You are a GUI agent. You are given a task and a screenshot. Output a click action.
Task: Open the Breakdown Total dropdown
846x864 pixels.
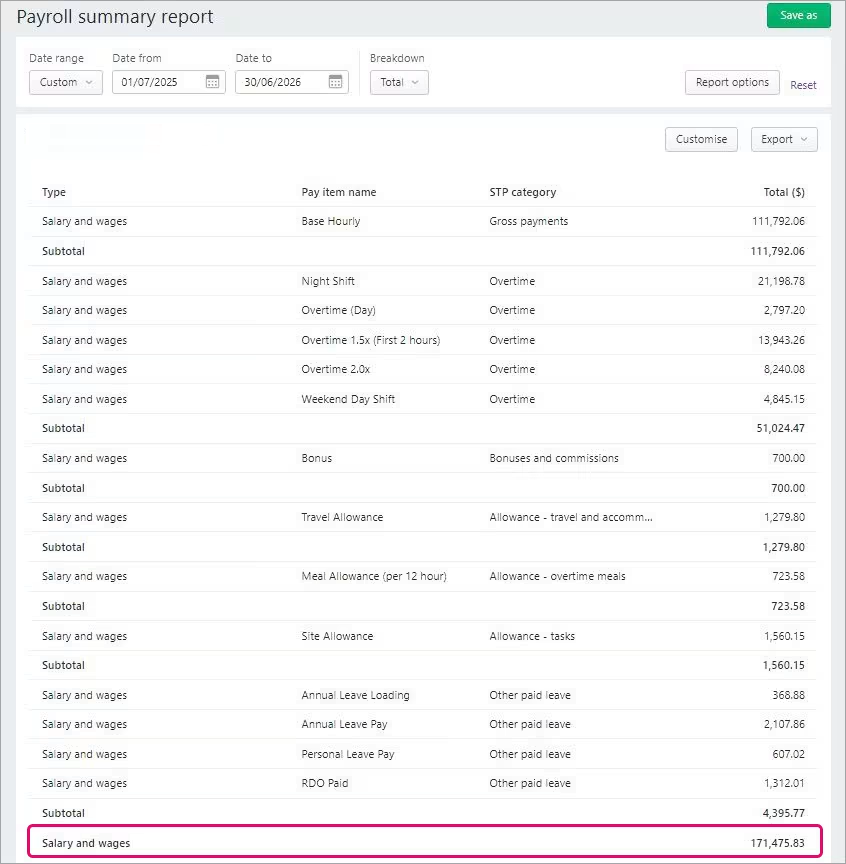[x=399, y=82]
